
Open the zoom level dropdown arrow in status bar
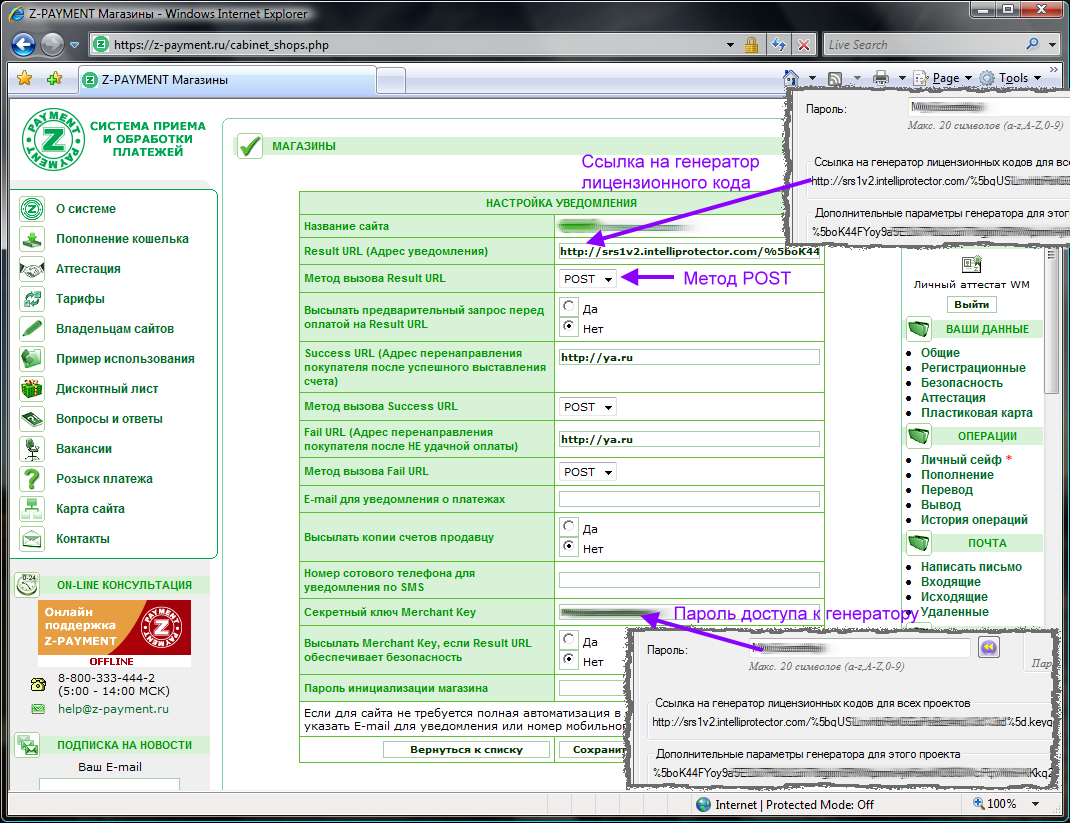click(x=1035, y=804)
